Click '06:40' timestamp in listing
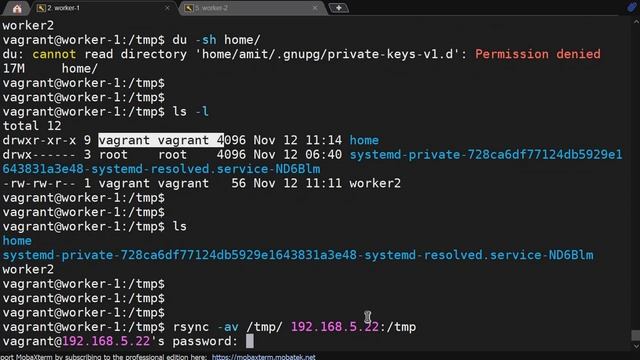The height and width of the screenshot is (360, 640). tap(324, 154)
